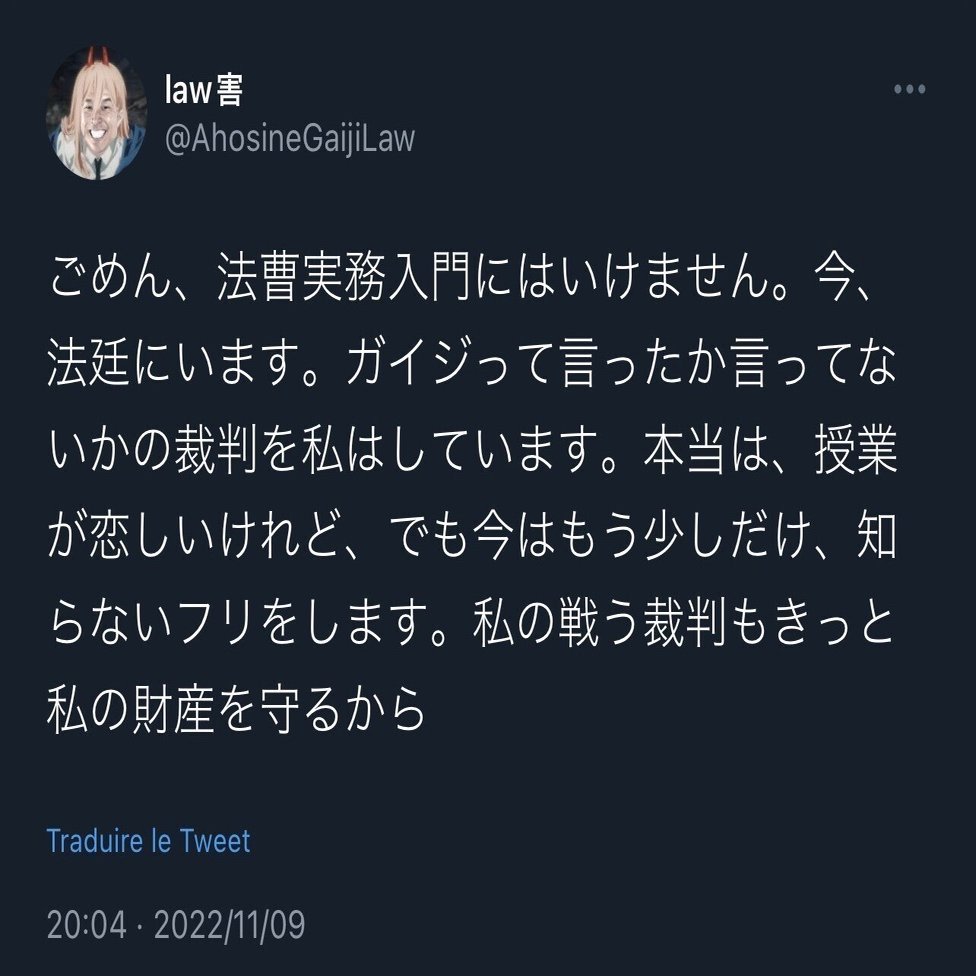Viewport: 976px width, 976px height.
Task: Click the tweet line starting with ごめん
Action: pos(460,277)
